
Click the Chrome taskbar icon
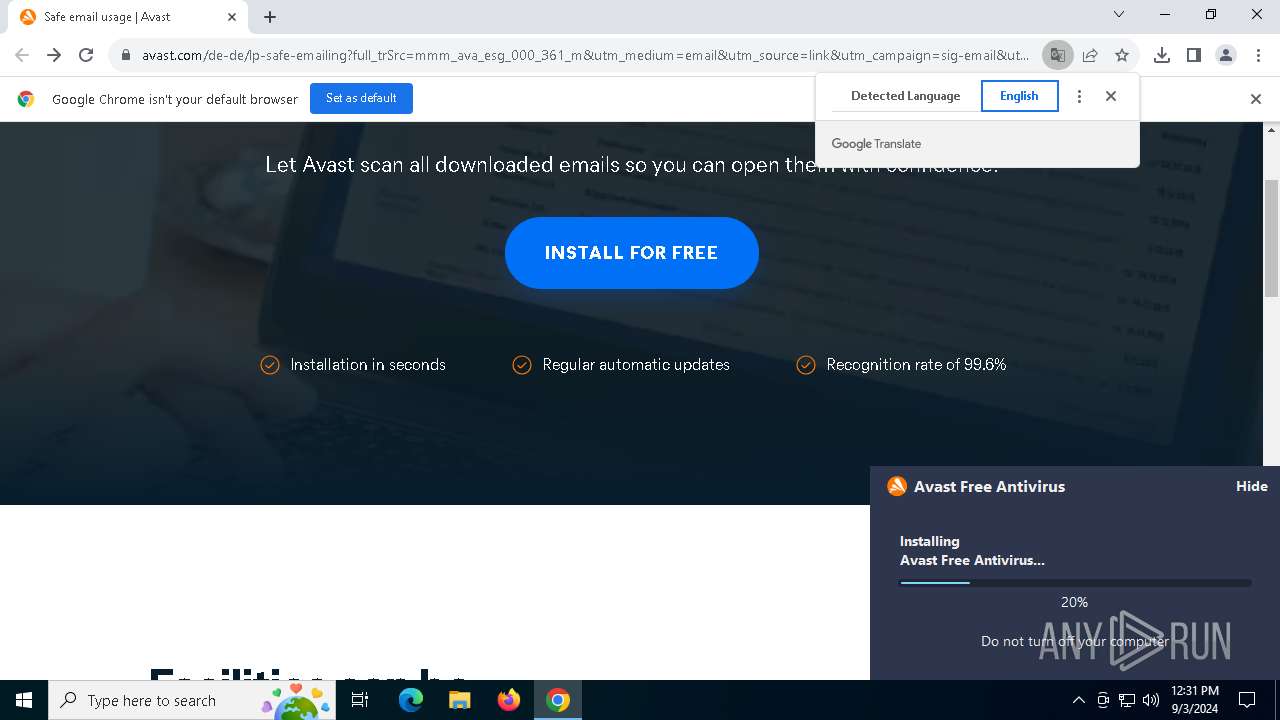pyautogui.click(x=558, y=700)
